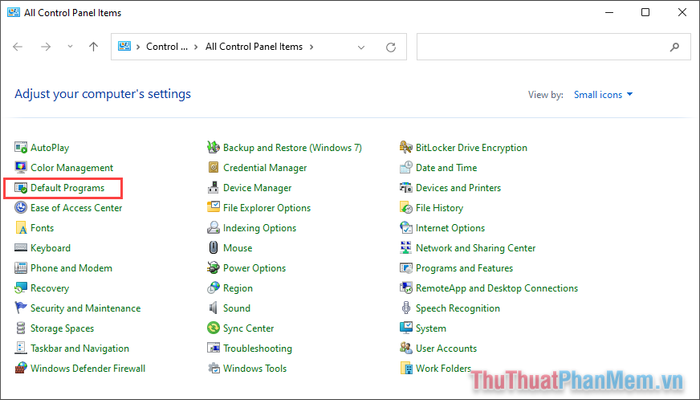Open the User Accounts link
This screenshot has height=400, width=700.
(446, 348)
